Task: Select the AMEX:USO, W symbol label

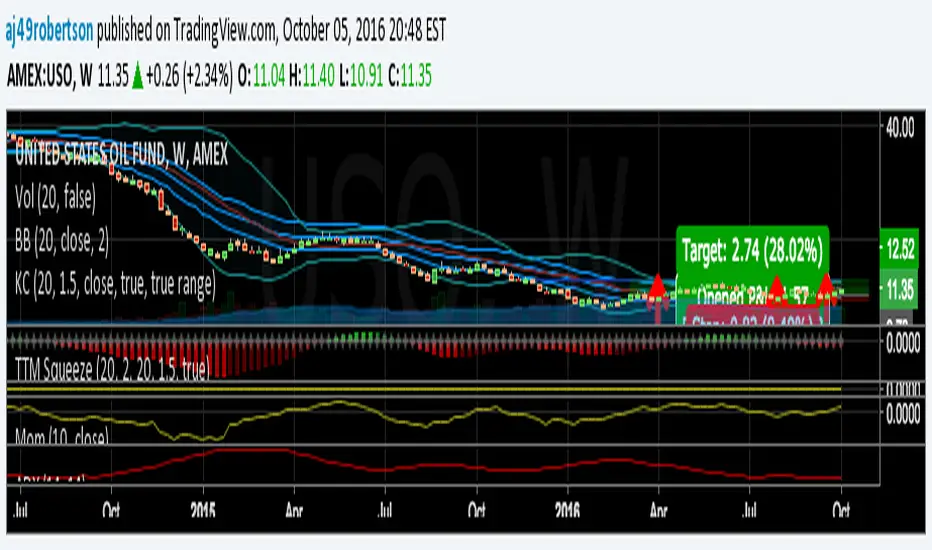Action: 50,76
